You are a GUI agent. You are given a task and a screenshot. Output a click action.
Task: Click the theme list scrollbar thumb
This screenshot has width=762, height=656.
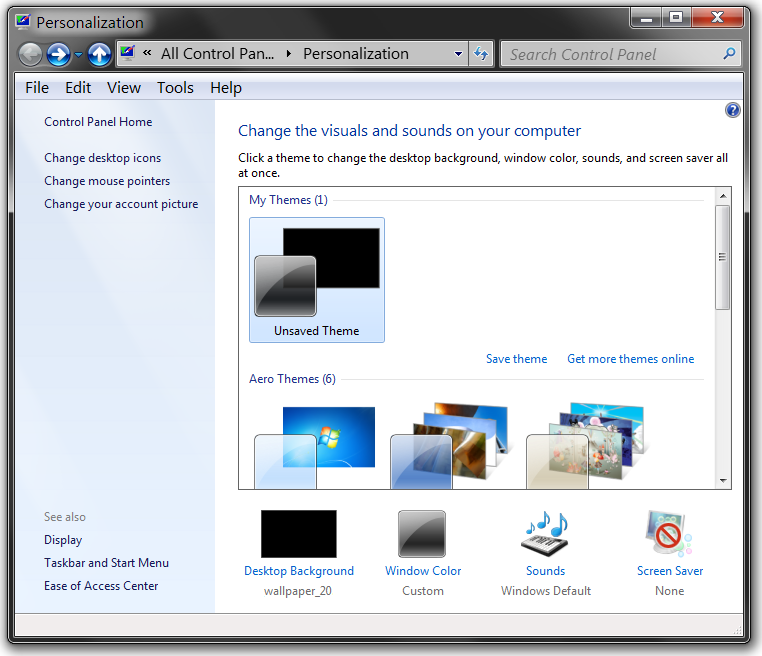pos(723,257)
